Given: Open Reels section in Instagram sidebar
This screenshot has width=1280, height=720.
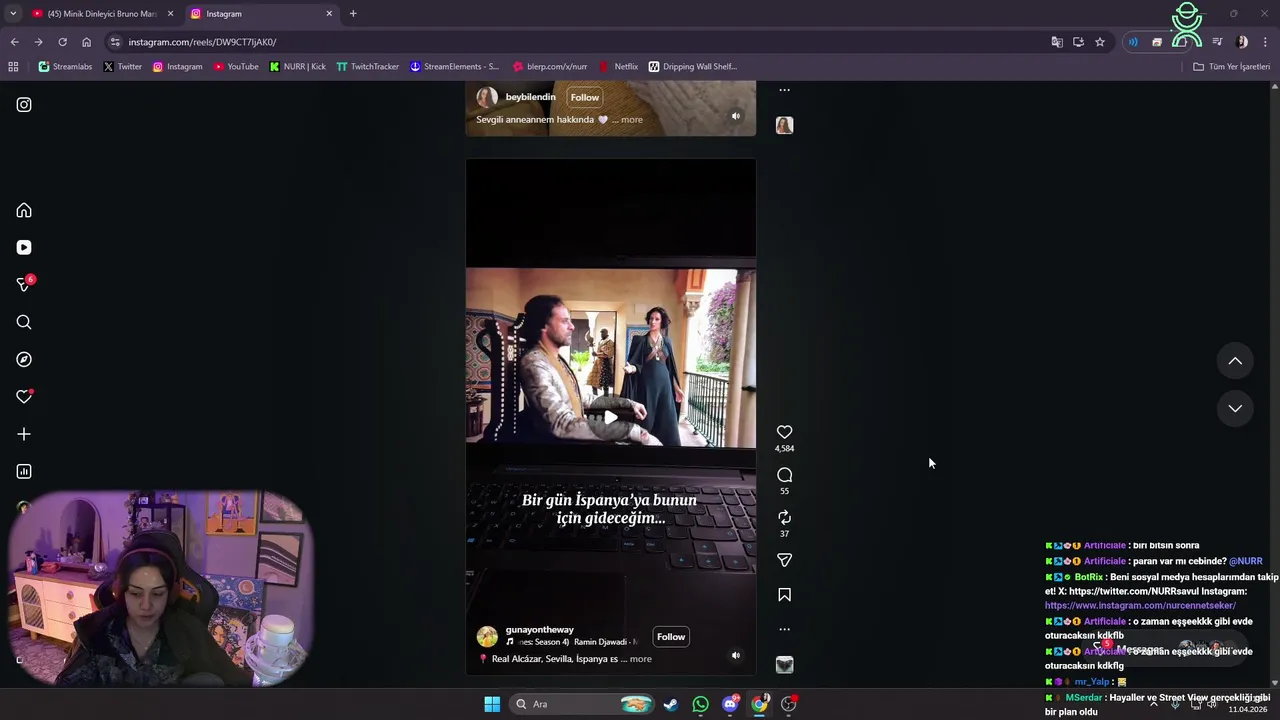Looking at the screenshot, I should point(24,247).
